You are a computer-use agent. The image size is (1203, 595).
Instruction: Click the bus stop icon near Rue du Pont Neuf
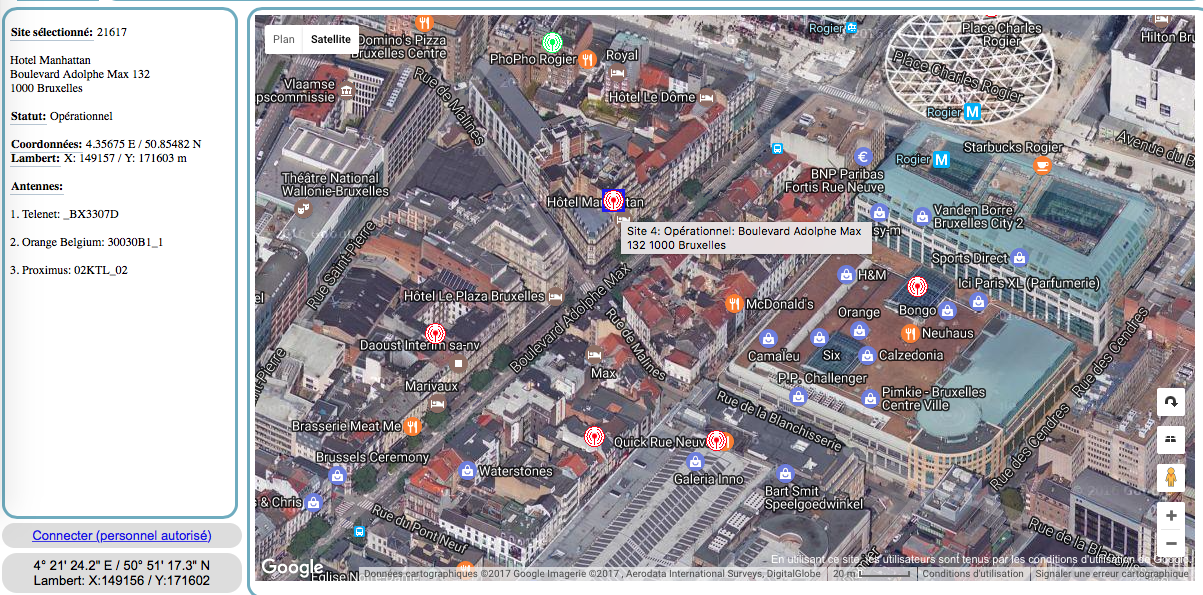click(x=358, y=532)
